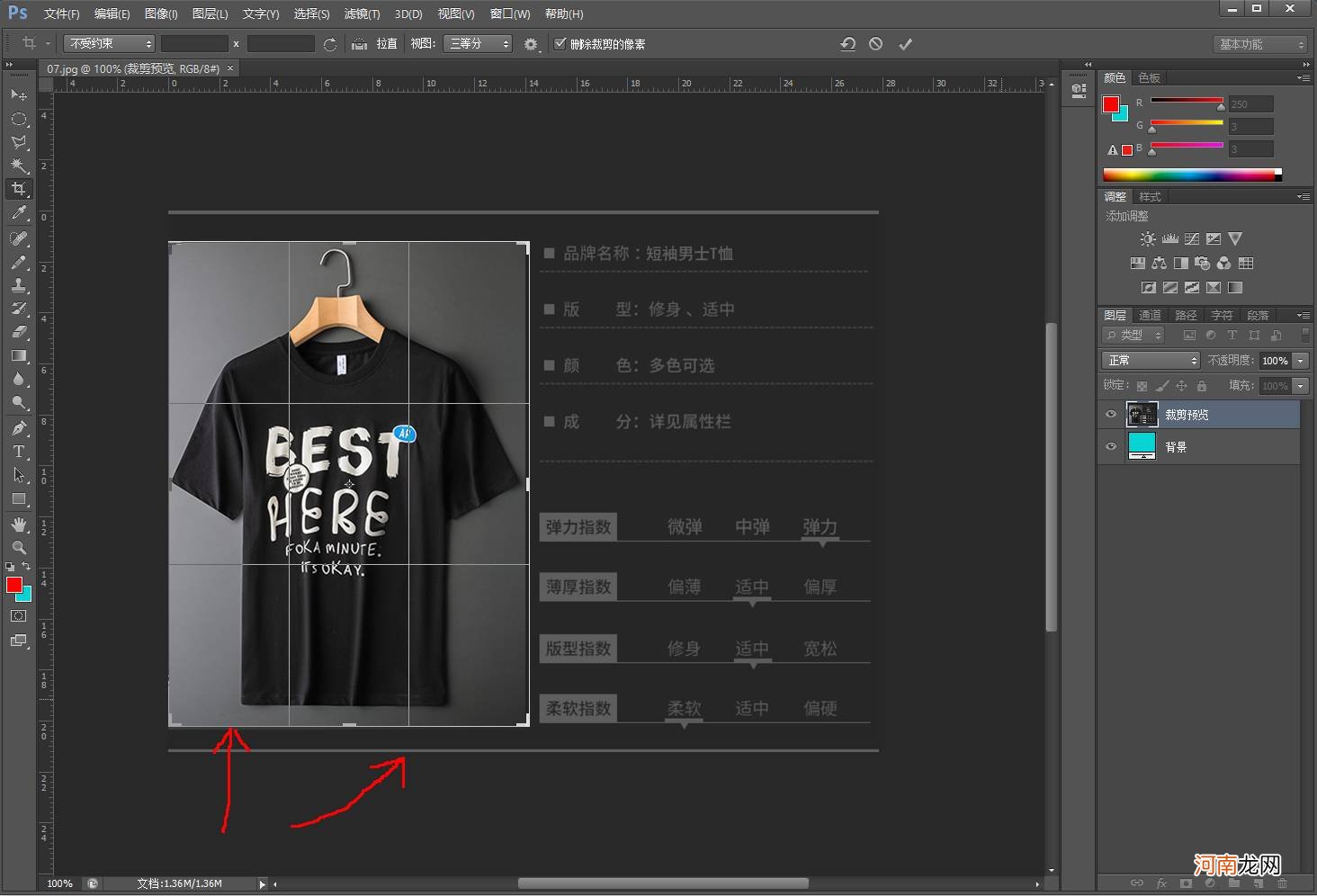Change screen mode icon
The width and height of the screenshot is (1317, 896).
(18, 641)
